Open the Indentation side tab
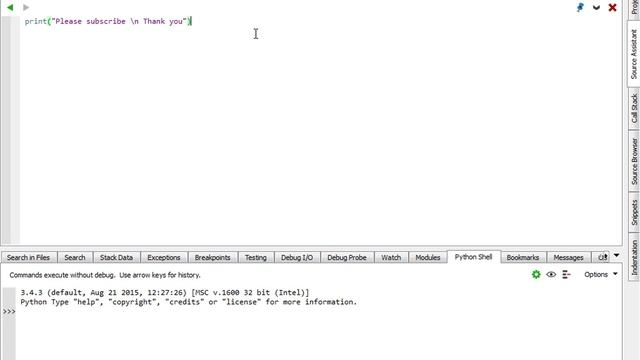The width and height of the screenshot is (640, 360). coord(633,257)
